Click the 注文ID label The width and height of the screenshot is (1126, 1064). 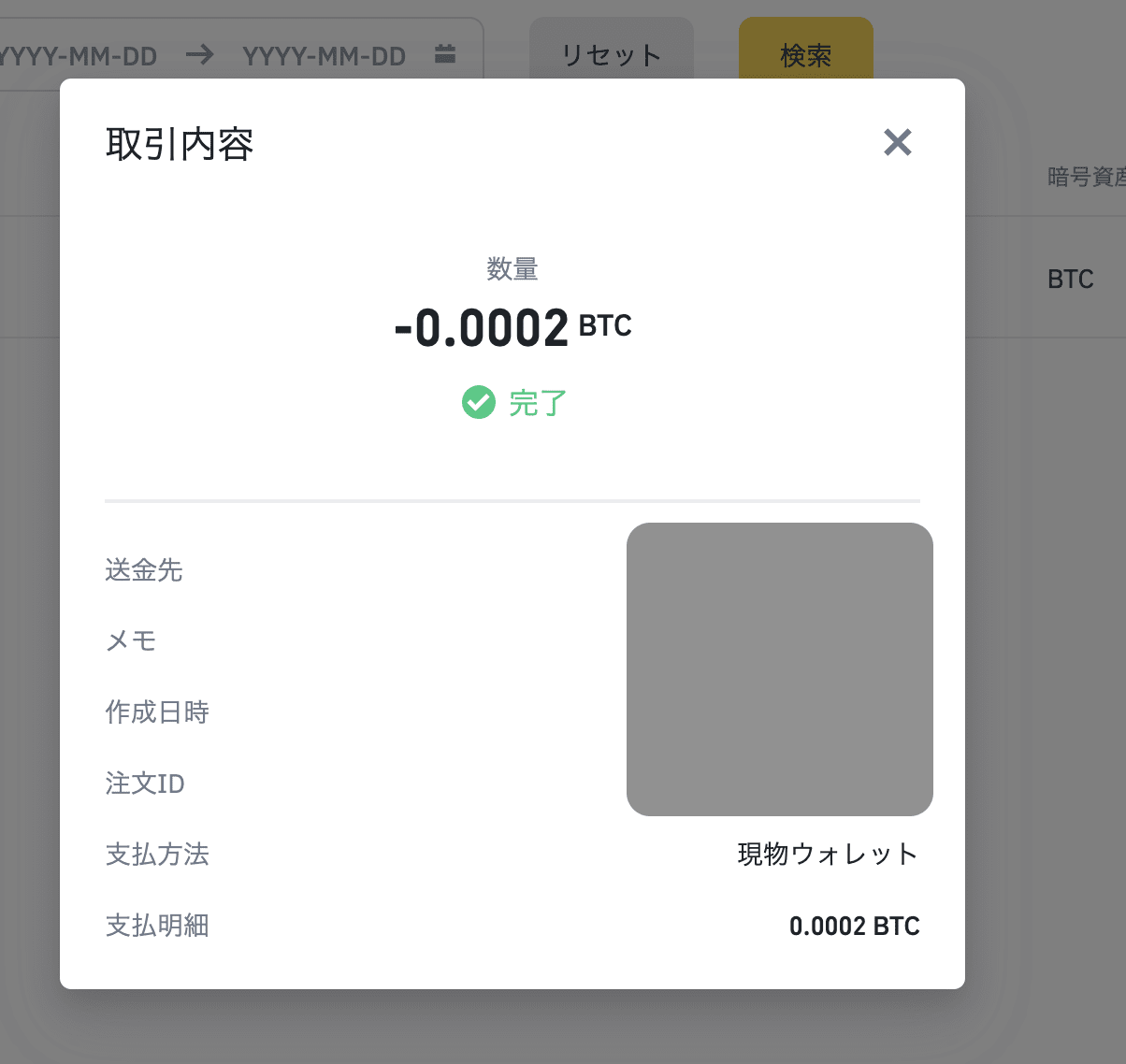coord(145,784)
